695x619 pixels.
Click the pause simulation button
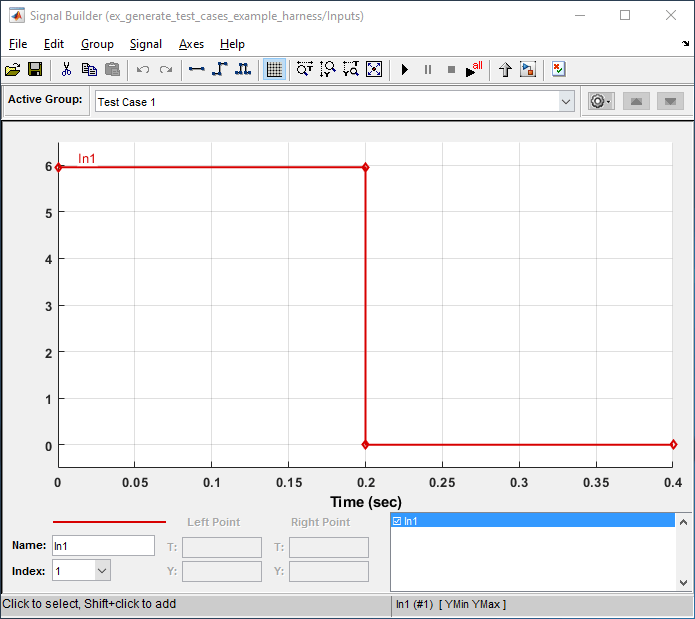tap(428, 70)
